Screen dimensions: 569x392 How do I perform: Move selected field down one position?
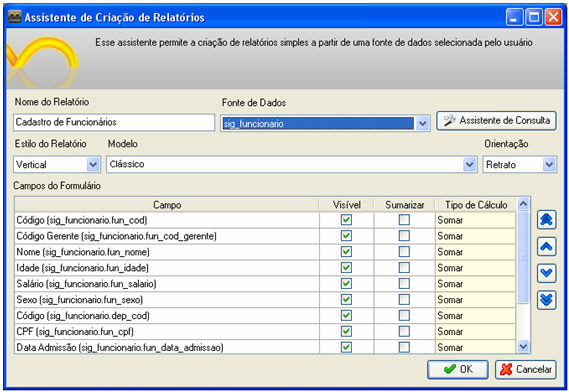click(x=546, y=273)
